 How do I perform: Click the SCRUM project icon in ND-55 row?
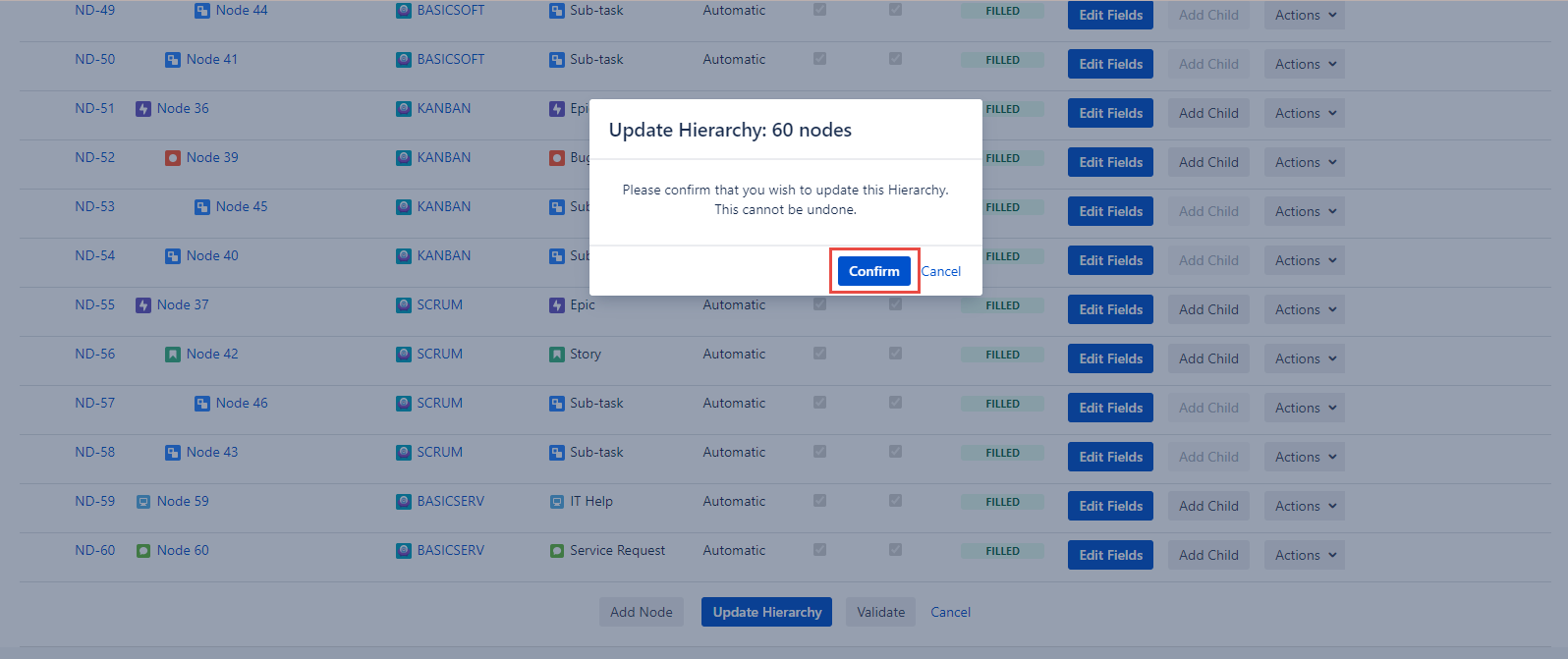[404, 305]
